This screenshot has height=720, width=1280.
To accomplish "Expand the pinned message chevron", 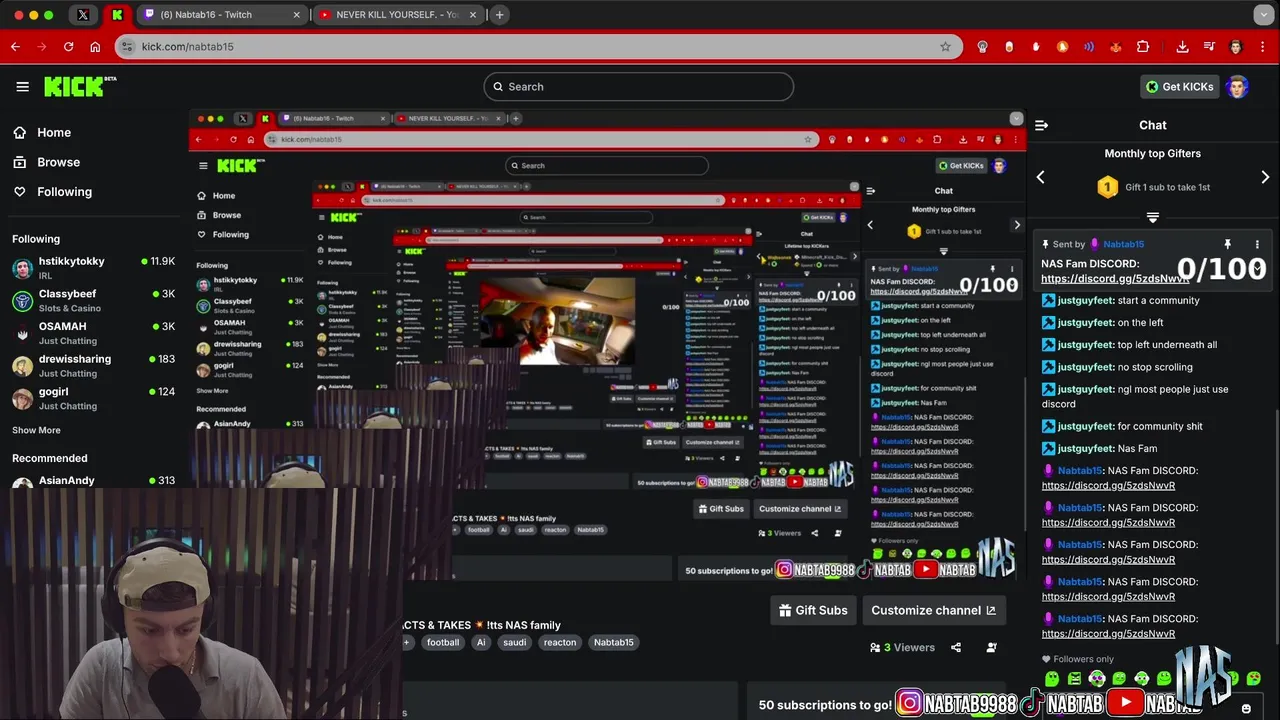I will click(1257, 268).
